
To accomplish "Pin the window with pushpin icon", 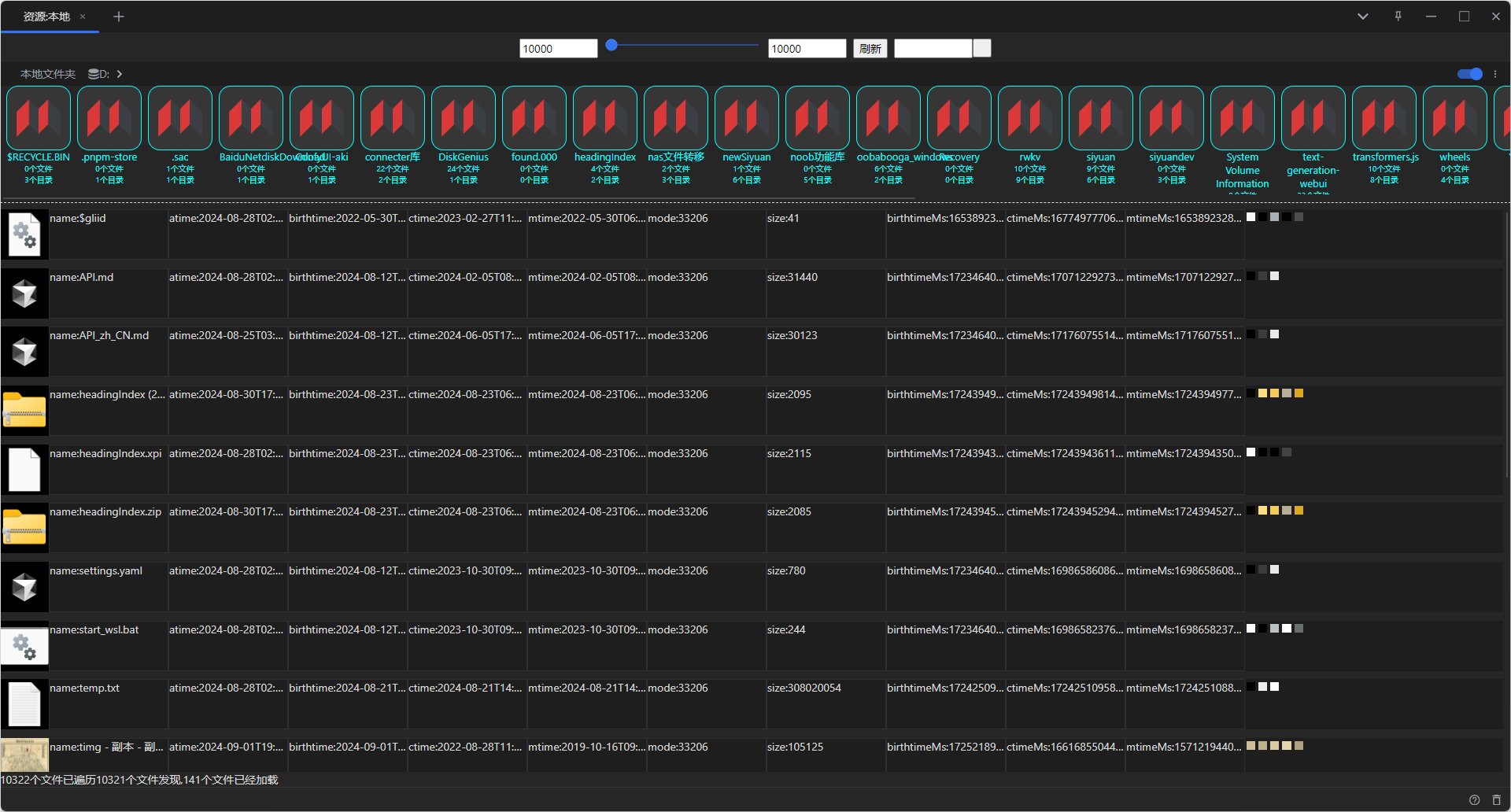I will coord(1398,17).
